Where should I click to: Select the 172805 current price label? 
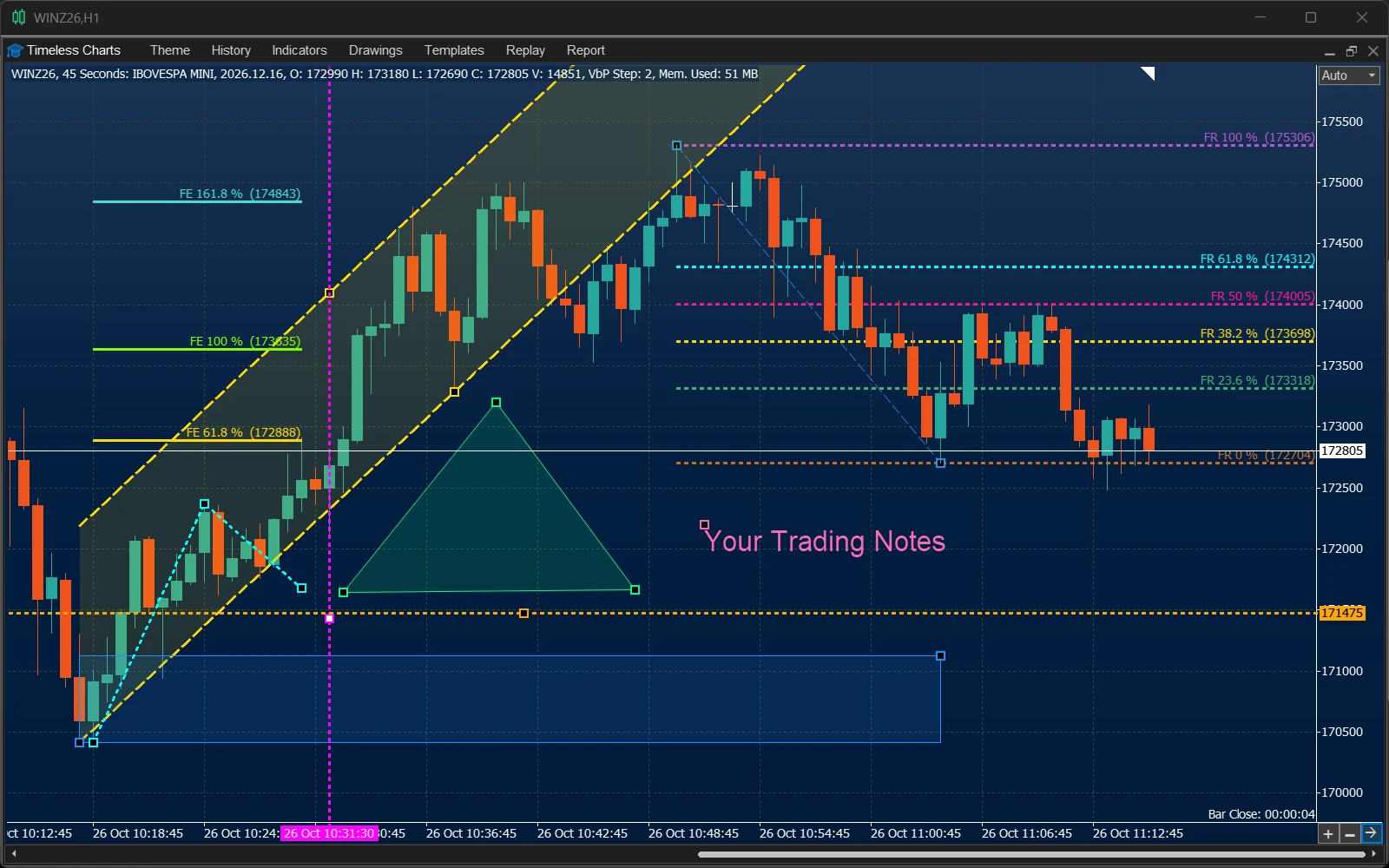[1342, 450]
